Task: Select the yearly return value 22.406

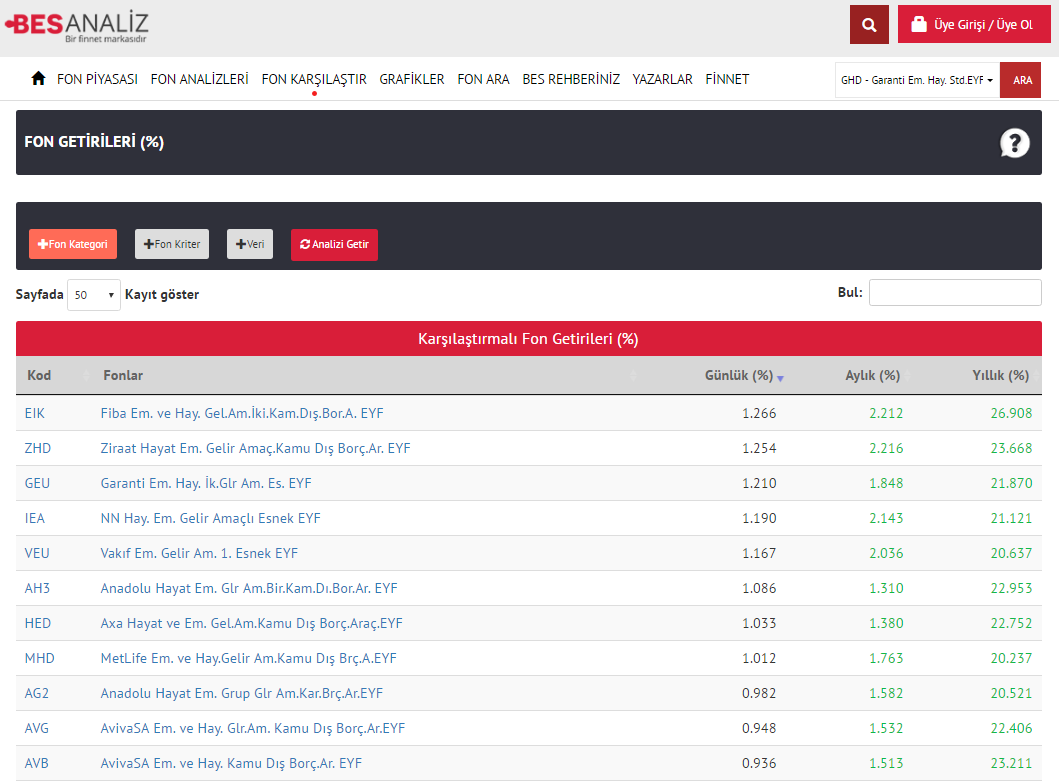Action: 1011,729
